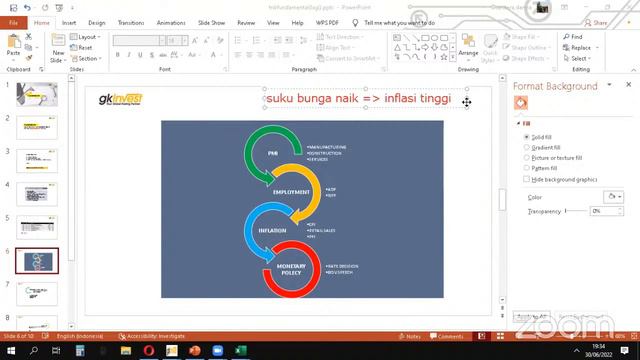
Task: Undo the last action
Action: [27, 8]
